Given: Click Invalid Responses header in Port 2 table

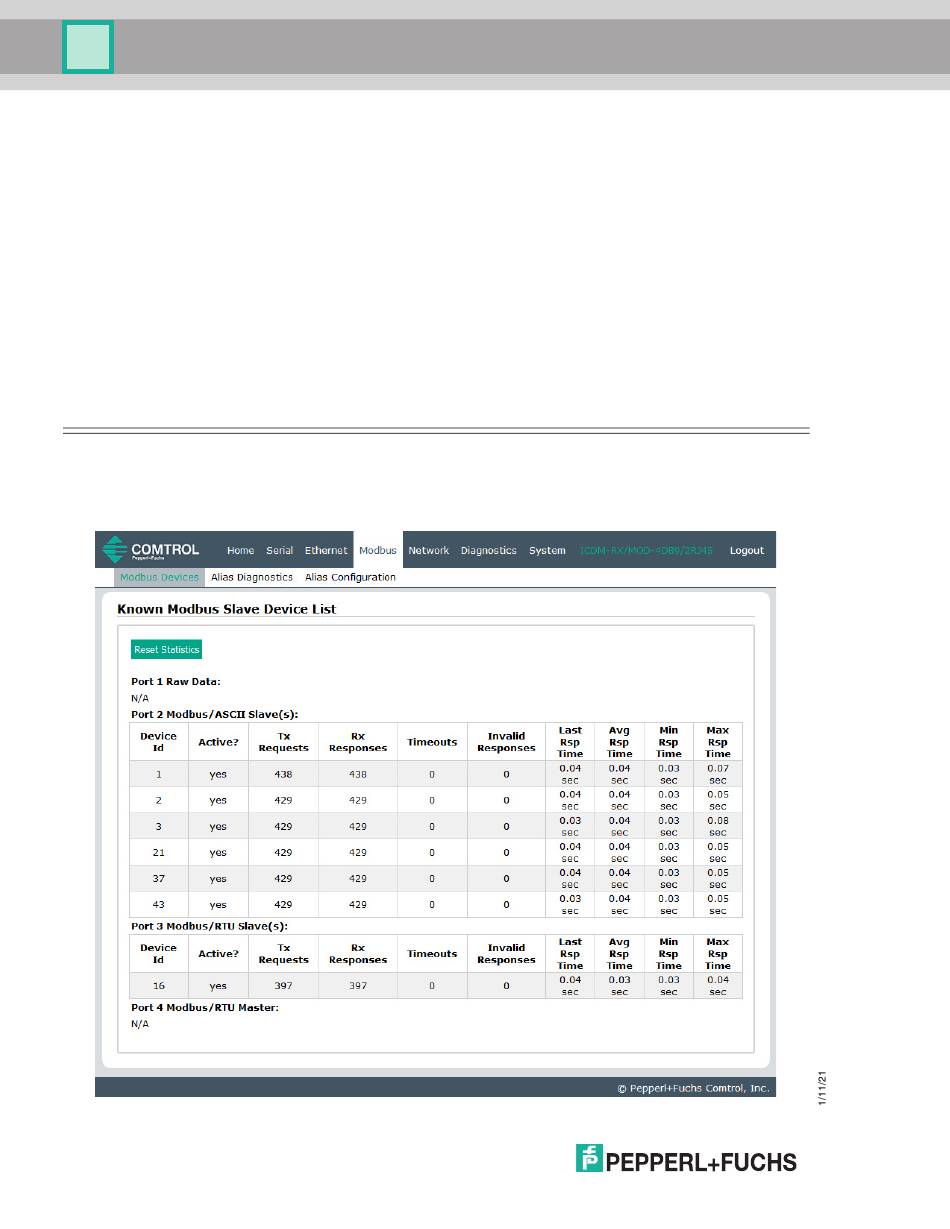Looking at the screenshot, I should tap(506, 742).
